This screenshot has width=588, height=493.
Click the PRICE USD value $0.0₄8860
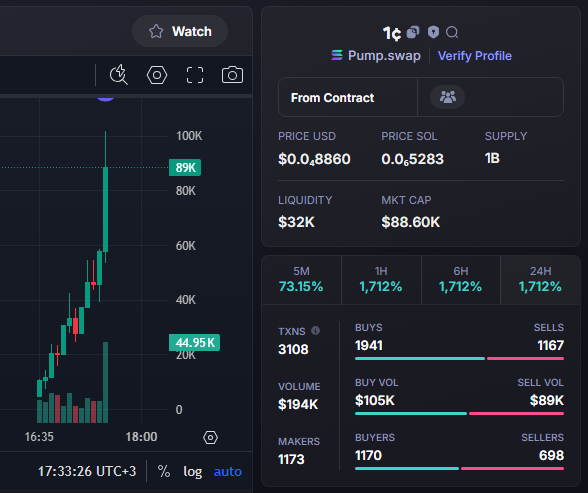point(314,159)
